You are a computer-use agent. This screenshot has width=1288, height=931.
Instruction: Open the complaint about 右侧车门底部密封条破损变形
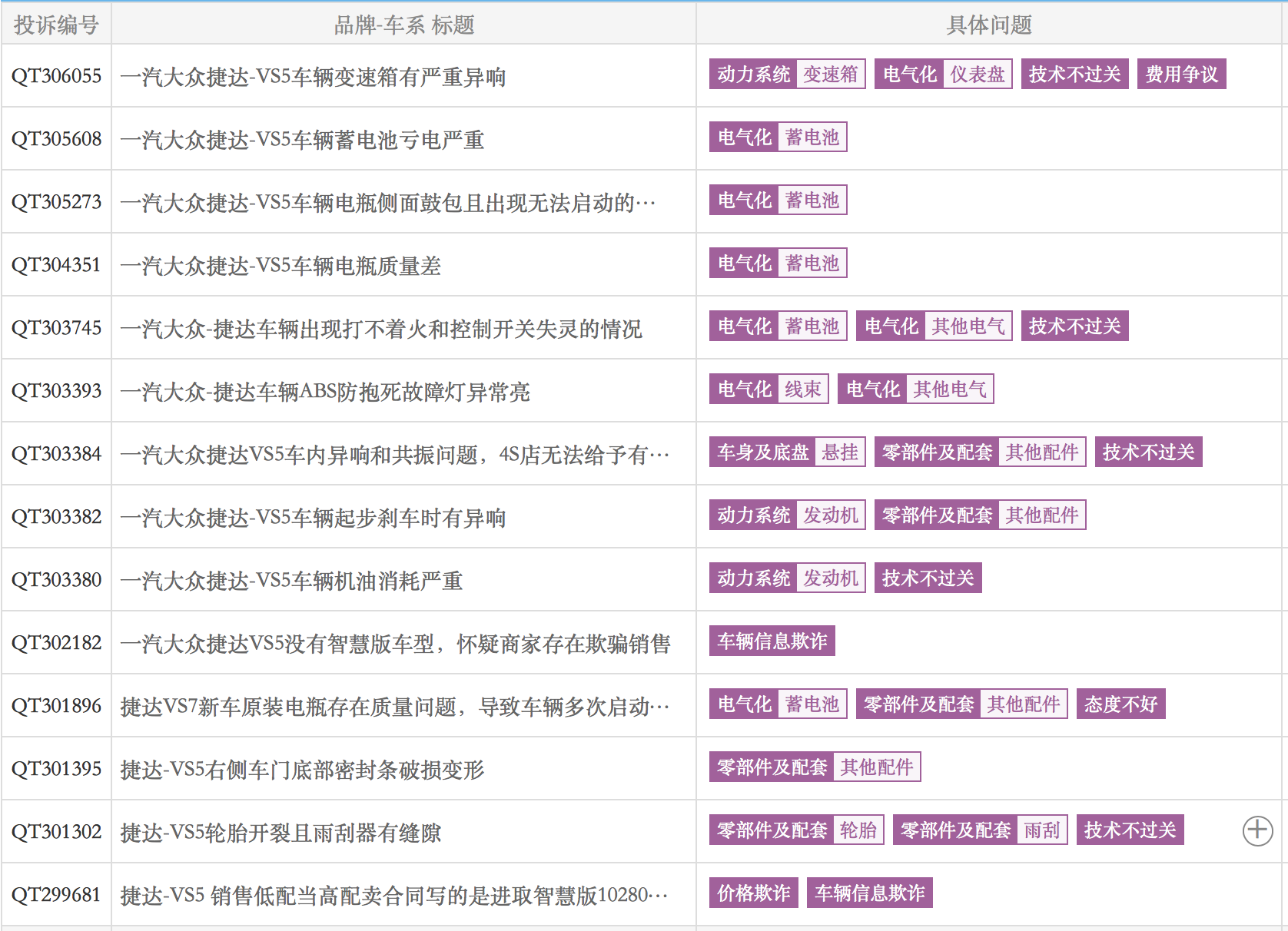tap(302, 770)
